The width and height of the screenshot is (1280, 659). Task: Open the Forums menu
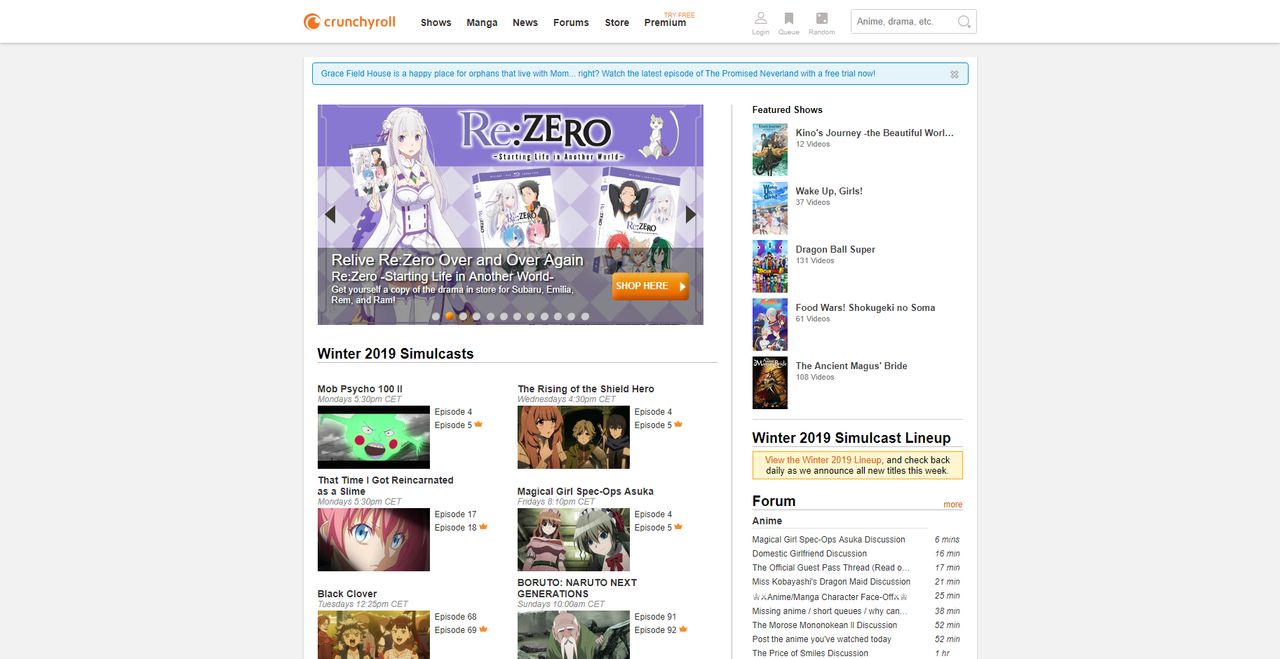pos(571,22)
